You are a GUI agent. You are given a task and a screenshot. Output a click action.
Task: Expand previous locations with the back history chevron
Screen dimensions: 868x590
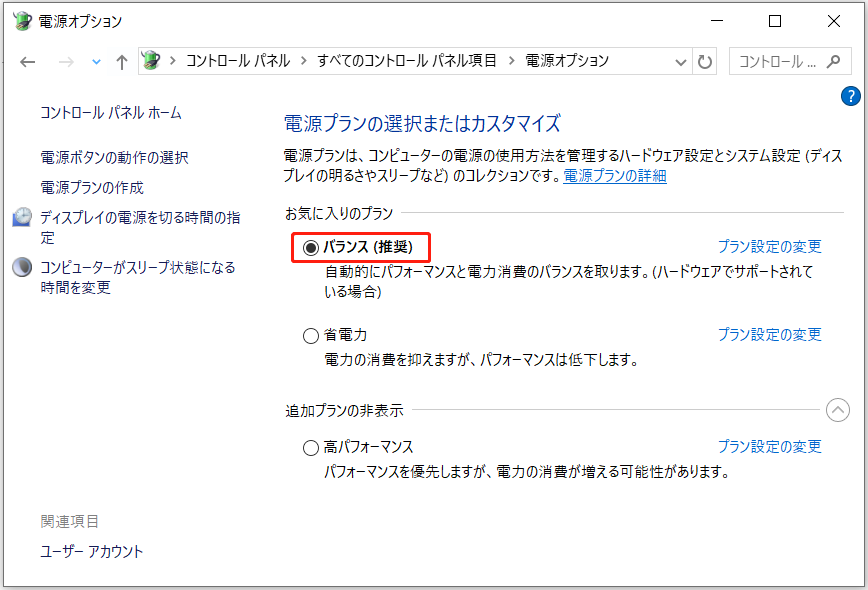[96, 61]
